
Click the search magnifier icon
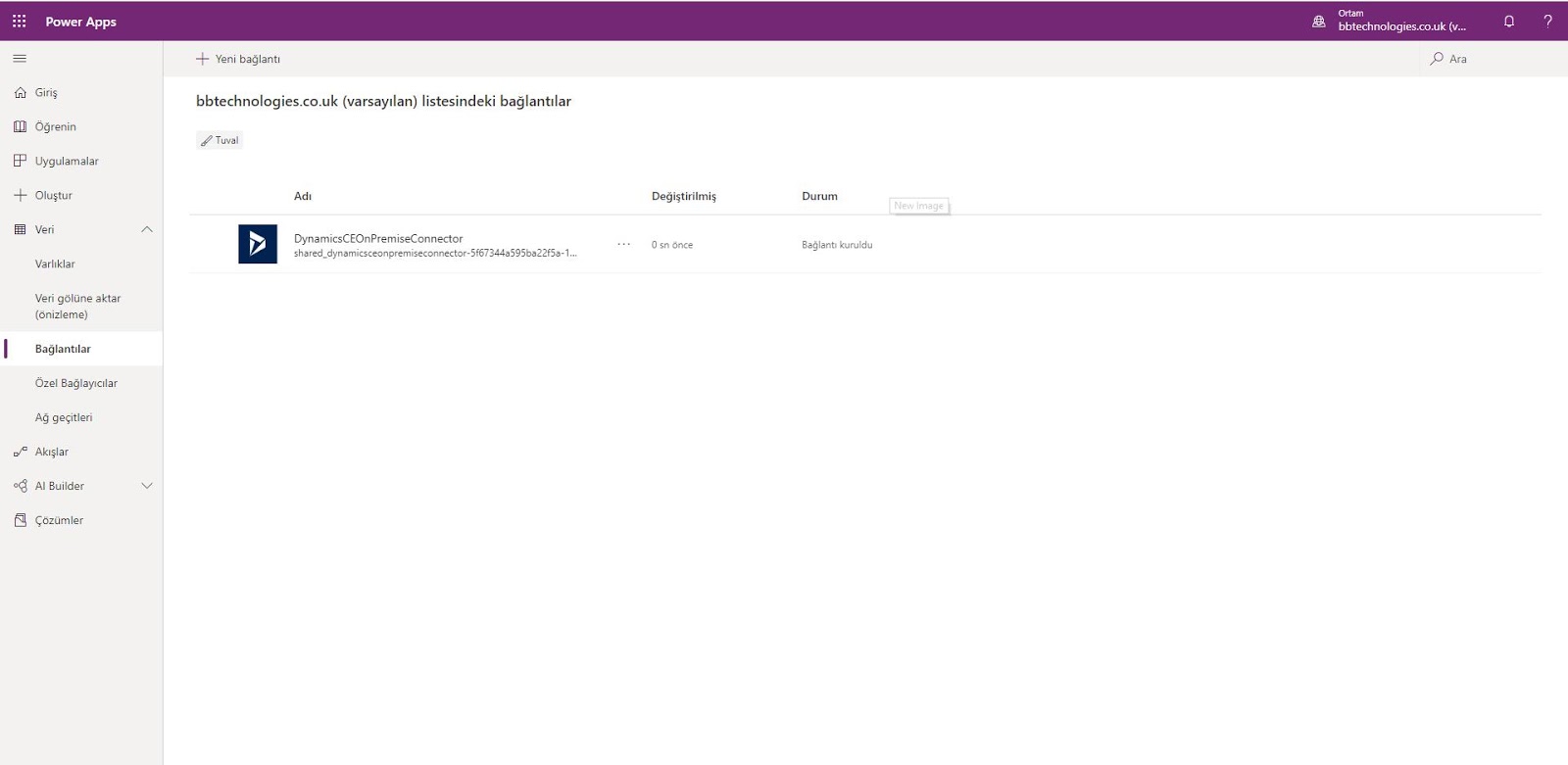(1437, 59)
